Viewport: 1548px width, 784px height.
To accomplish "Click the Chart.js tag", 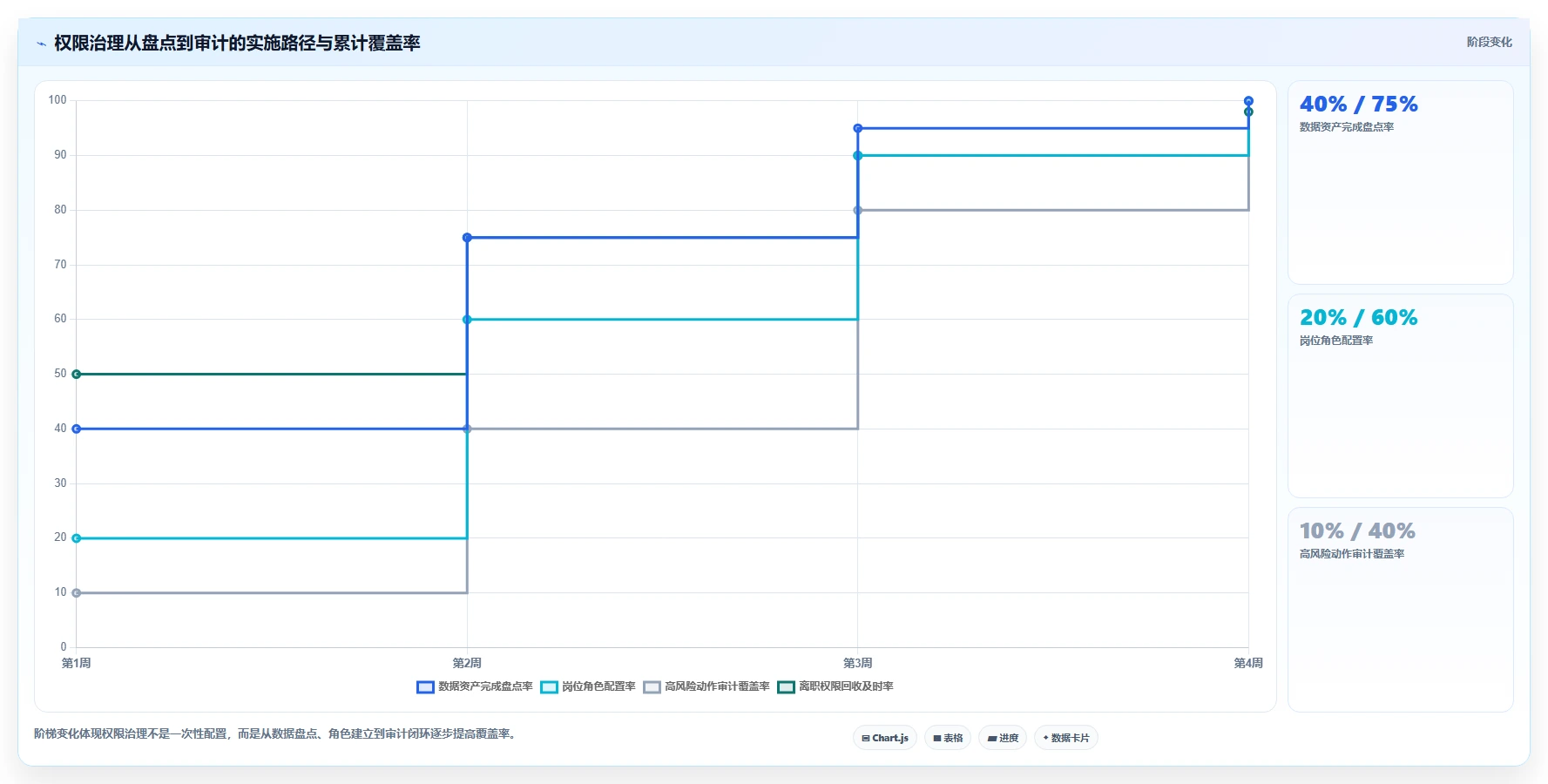I will pos(885,738).
